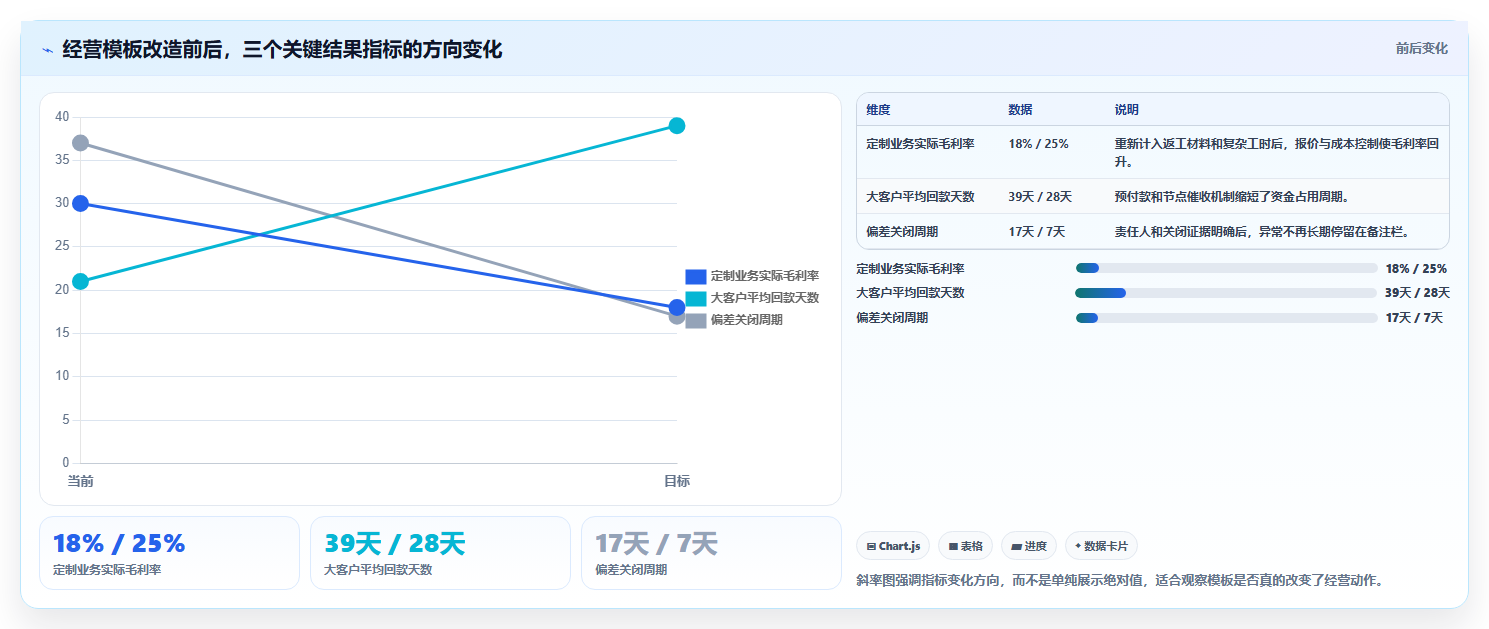The width and height of the screenshot is (1489, 629).
Task: Click the panel title 经营模板改造前后
Action: tap(282, 49)
